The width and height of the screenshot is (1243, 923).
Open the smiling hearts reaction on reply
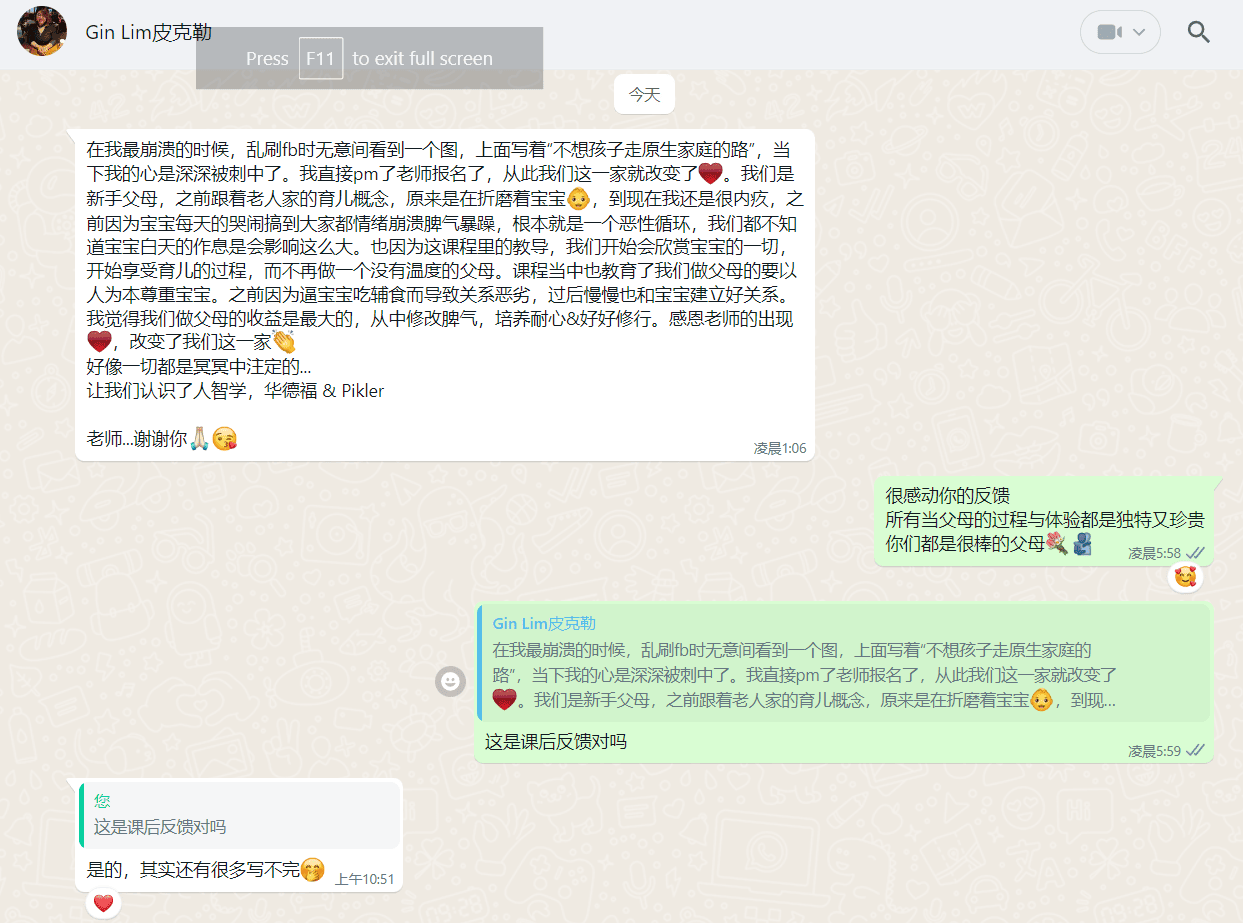coord(1186,577)
